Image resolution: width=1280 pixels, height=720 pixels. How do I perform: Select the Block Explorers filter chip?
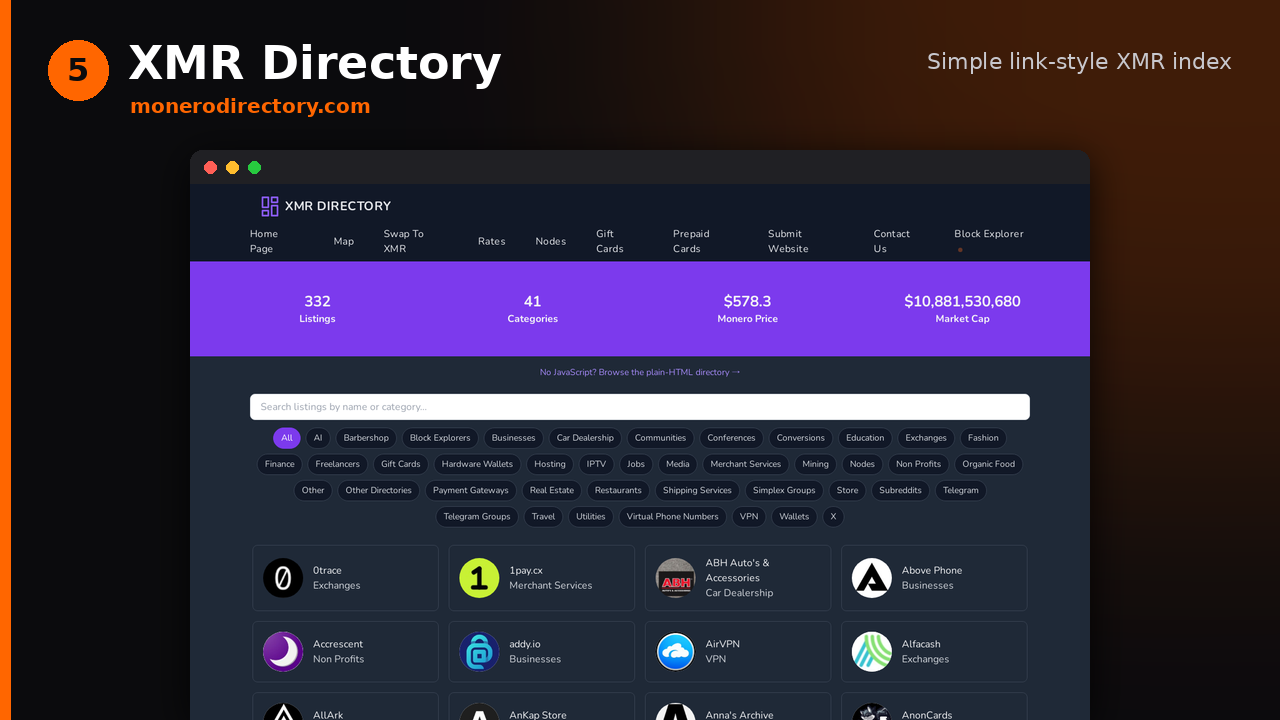point(440,438)
